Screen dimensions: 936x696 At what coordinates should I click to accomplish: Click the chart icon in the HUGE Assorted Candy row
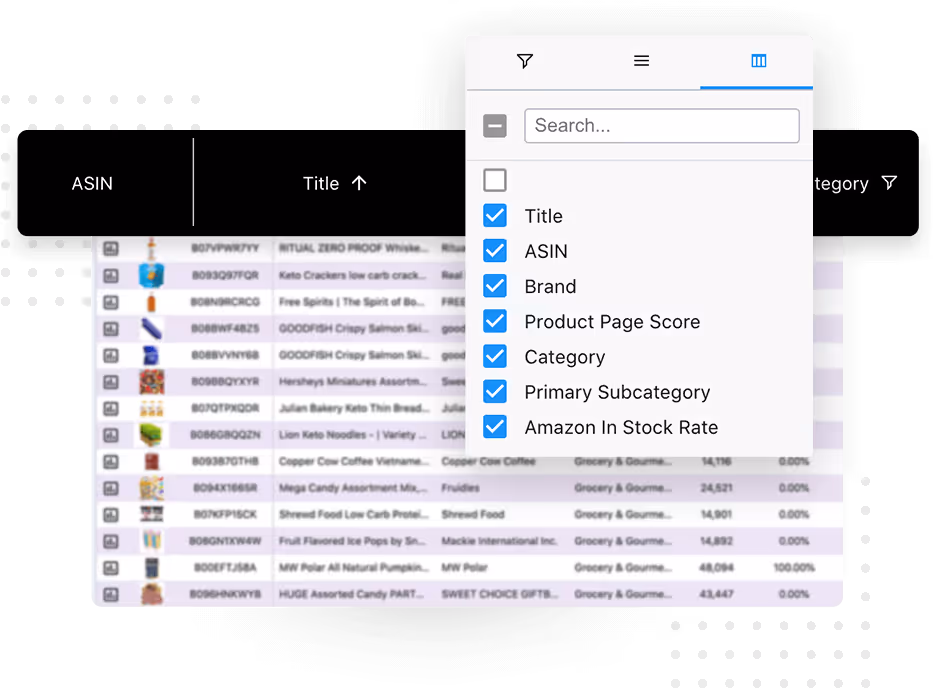(x=111, y=595)
